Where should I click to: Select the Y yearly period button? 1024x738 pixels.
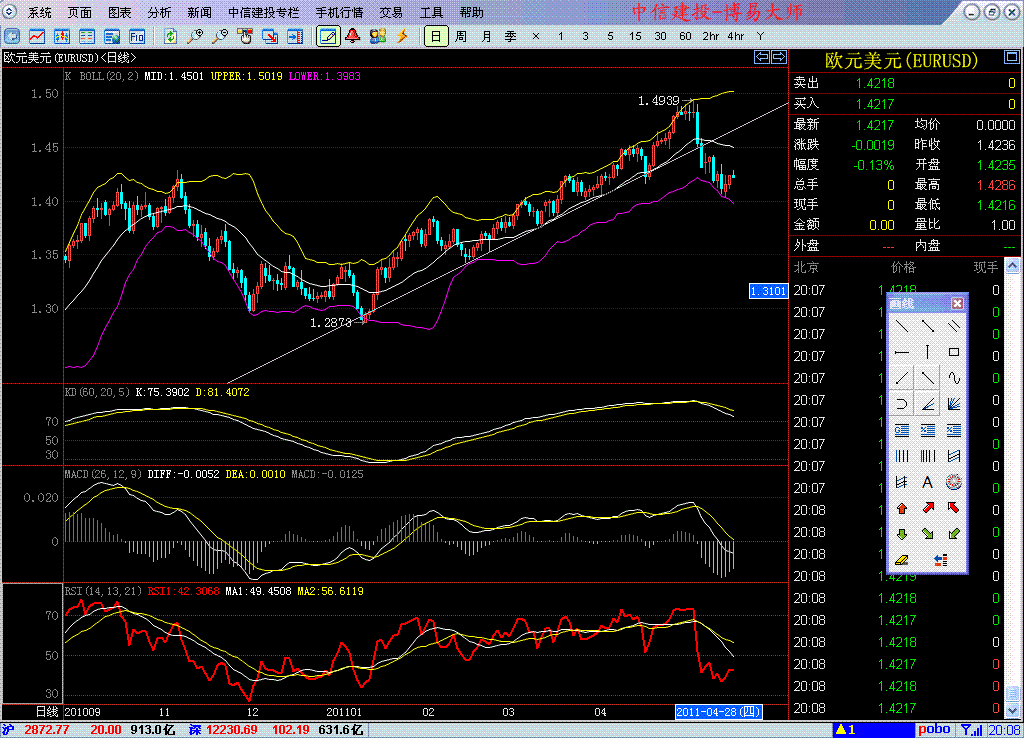click(760, 37)
